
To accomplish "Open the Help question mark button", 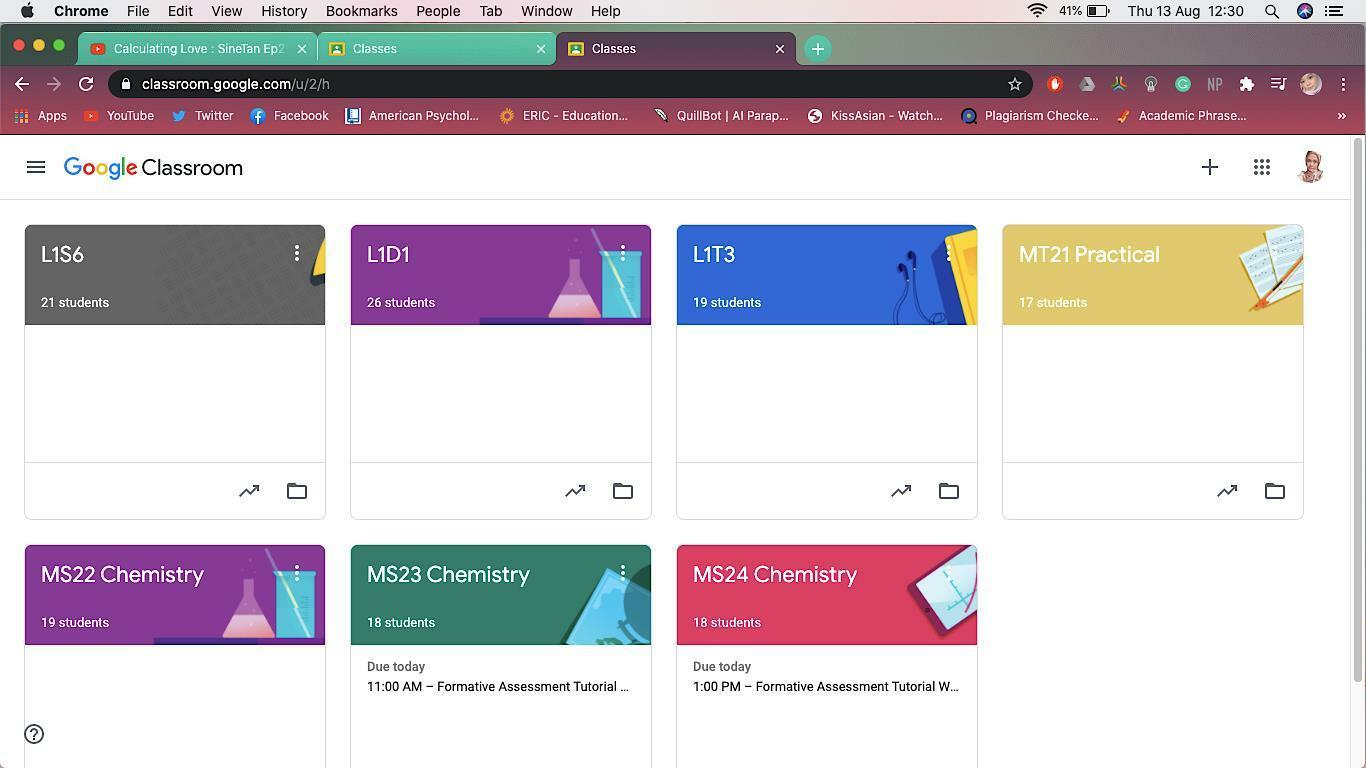I will point(34,734).
